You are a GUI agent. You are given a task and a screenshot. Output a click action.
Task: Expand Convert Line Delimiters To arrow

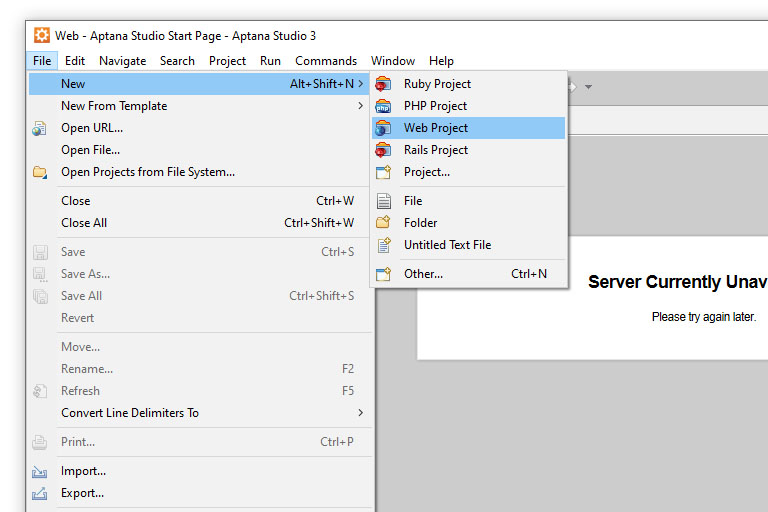coord(361,413)
